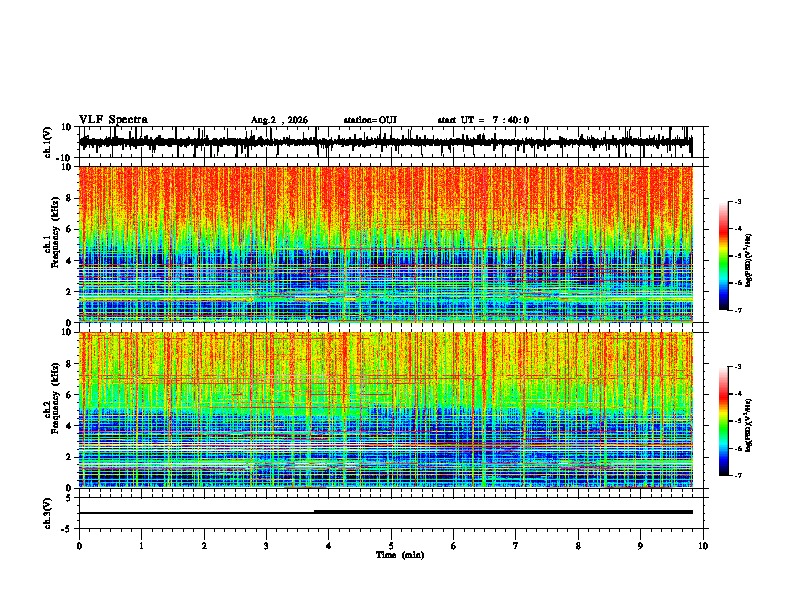
Task: Click the ch.1 voltage waveform trace panel
Action: (x=391, y=142)
